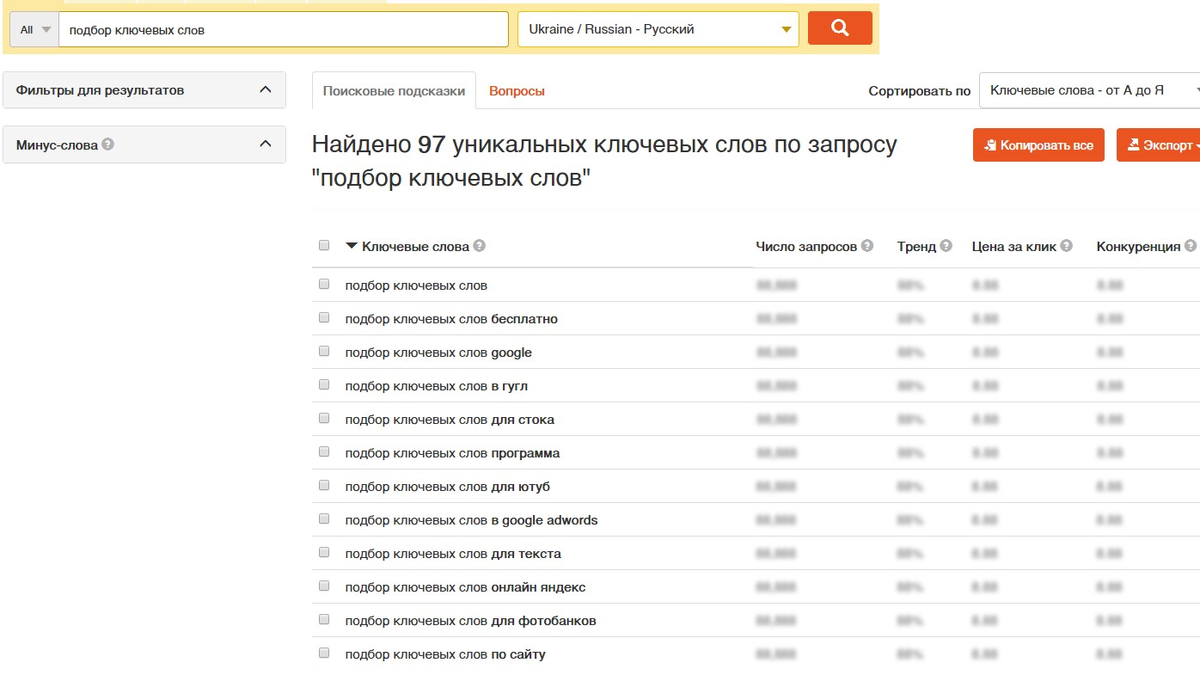Open help tooltip for Ключевые слова column
The width and height of the screenshot is (1200, 675).
point(478,245)
